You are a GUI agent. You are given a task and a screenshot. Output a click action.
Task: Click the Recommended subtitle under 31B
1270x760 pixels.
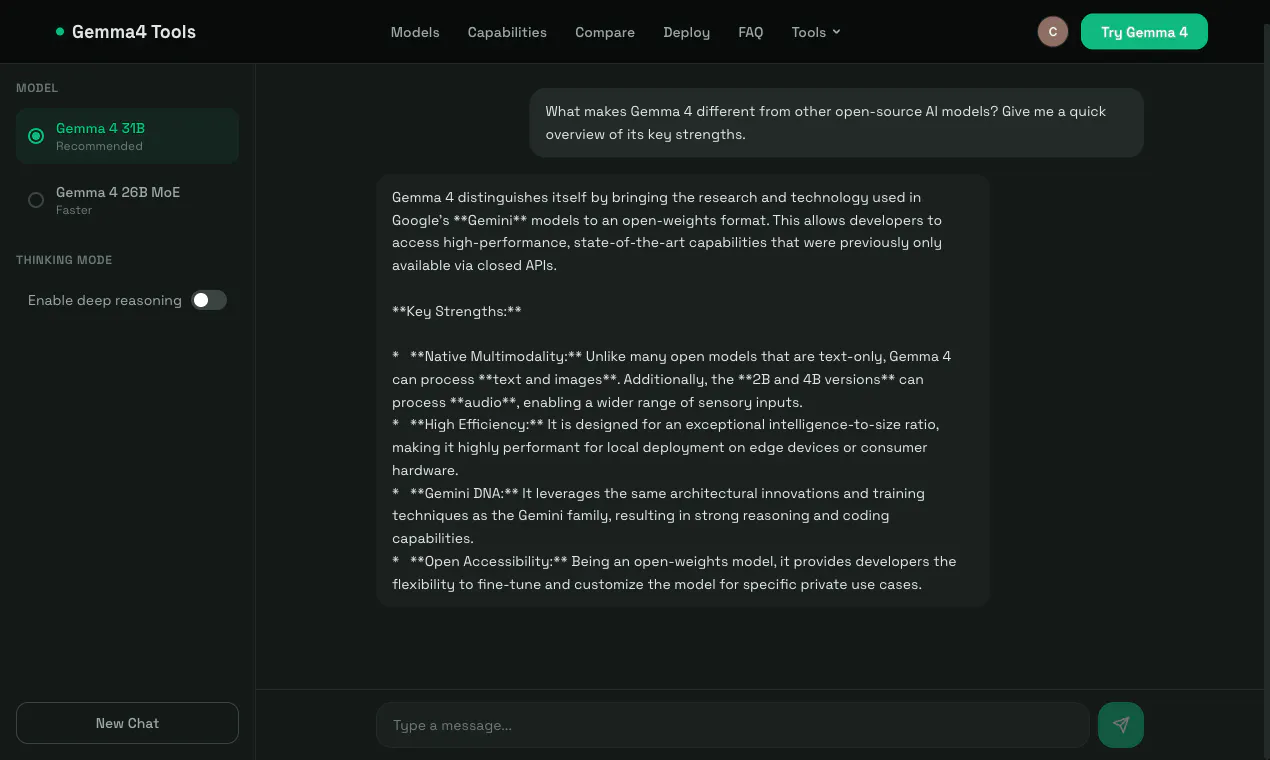click(99, 146)
